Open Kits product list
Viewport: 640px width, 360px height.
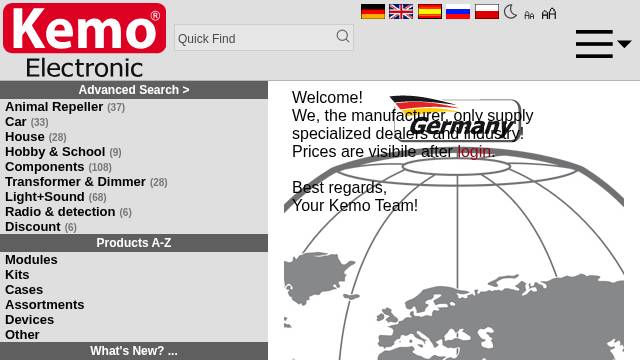17,275
